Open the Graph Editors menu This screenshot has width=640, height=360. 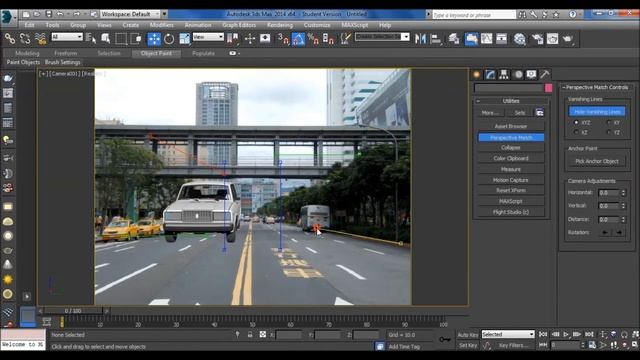pos(239,25)
